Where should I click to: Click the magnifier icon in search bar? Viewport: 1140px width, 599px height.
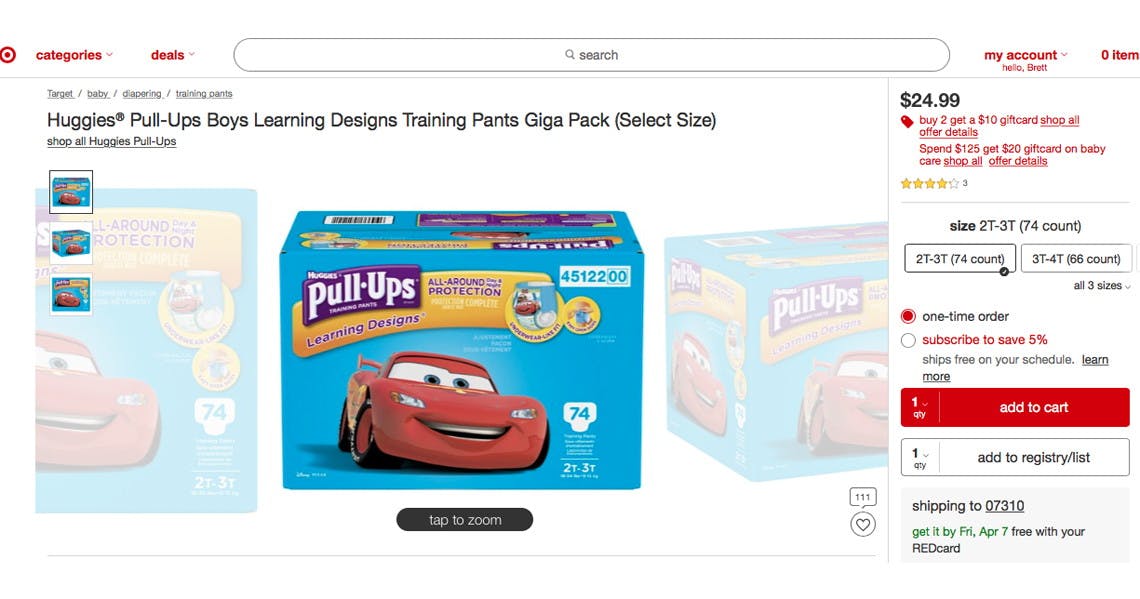pos(570,55)
